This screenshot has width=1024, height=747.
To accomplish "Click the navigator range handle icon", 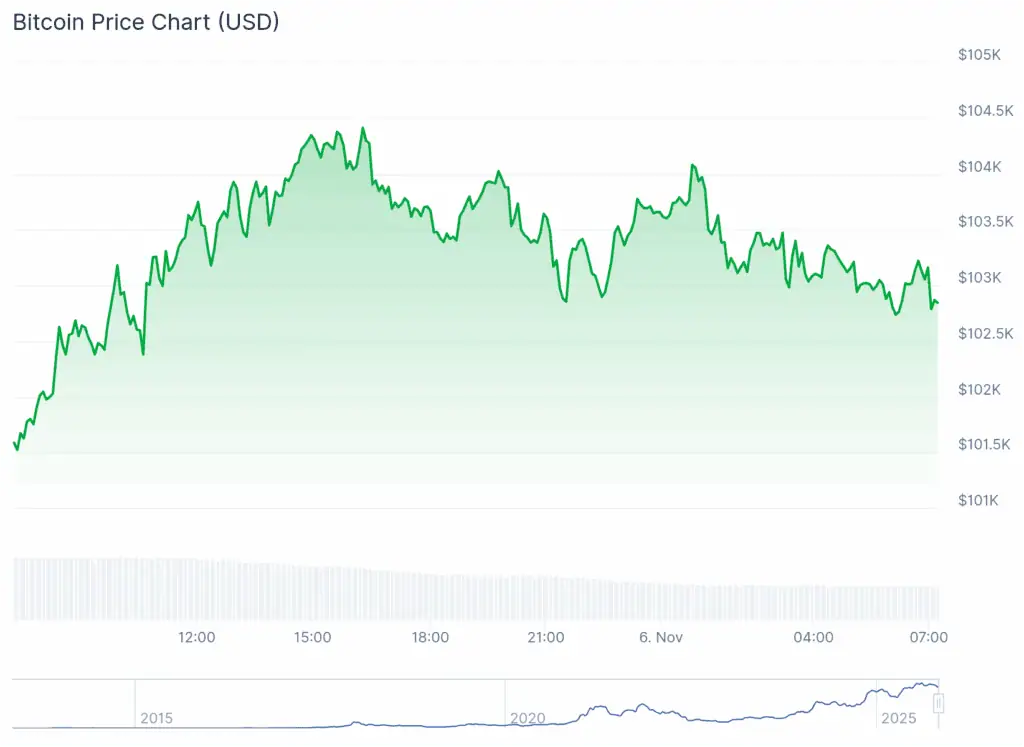I will 938,703.
